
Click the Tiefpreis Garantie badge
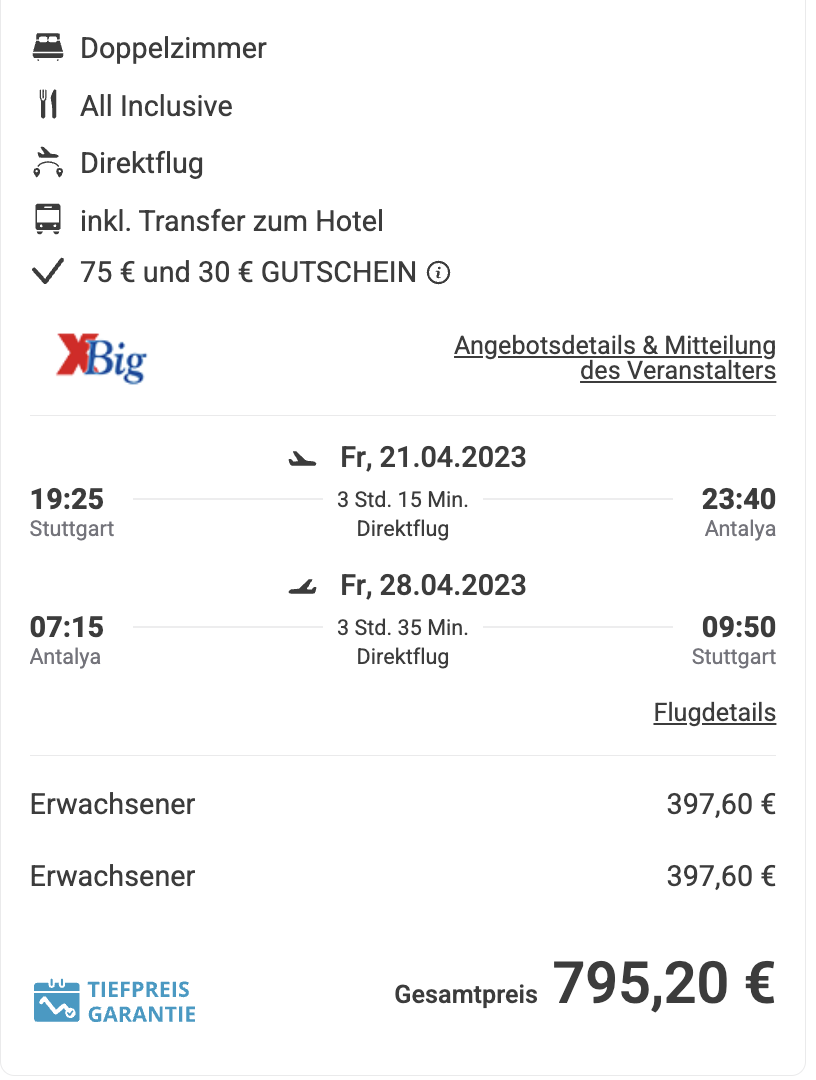coord(115,1001)
